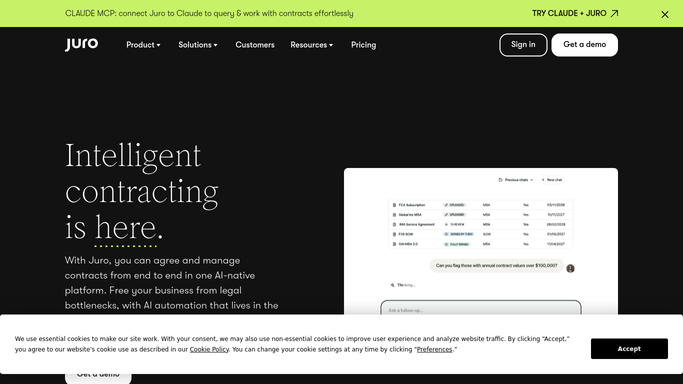Viewport: 683px width, 384px height.
Task: Click the history icon beside Previous chats
Action: 500,180
